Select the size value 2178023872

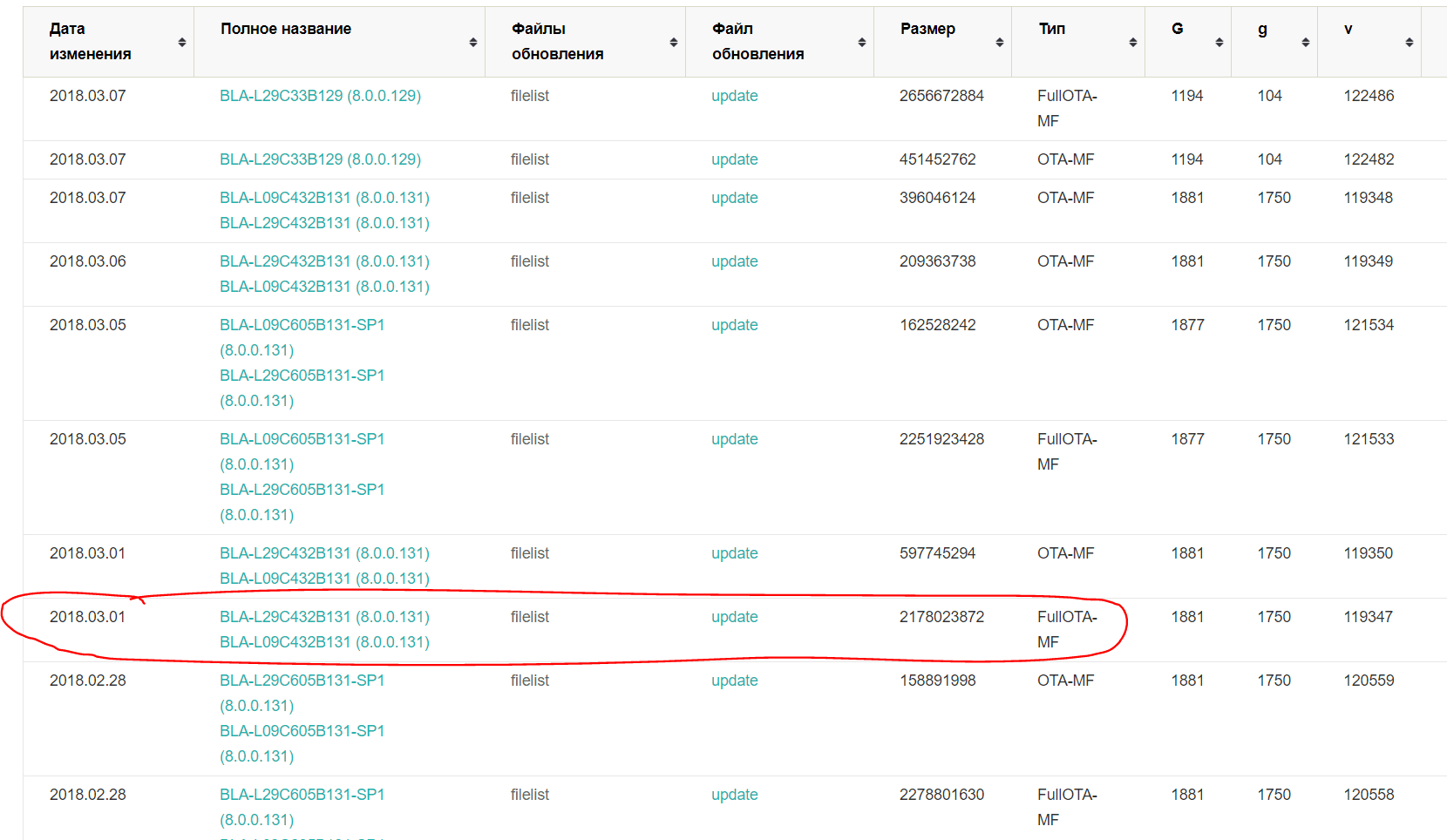pyautogui.click(x=941, y=617)
